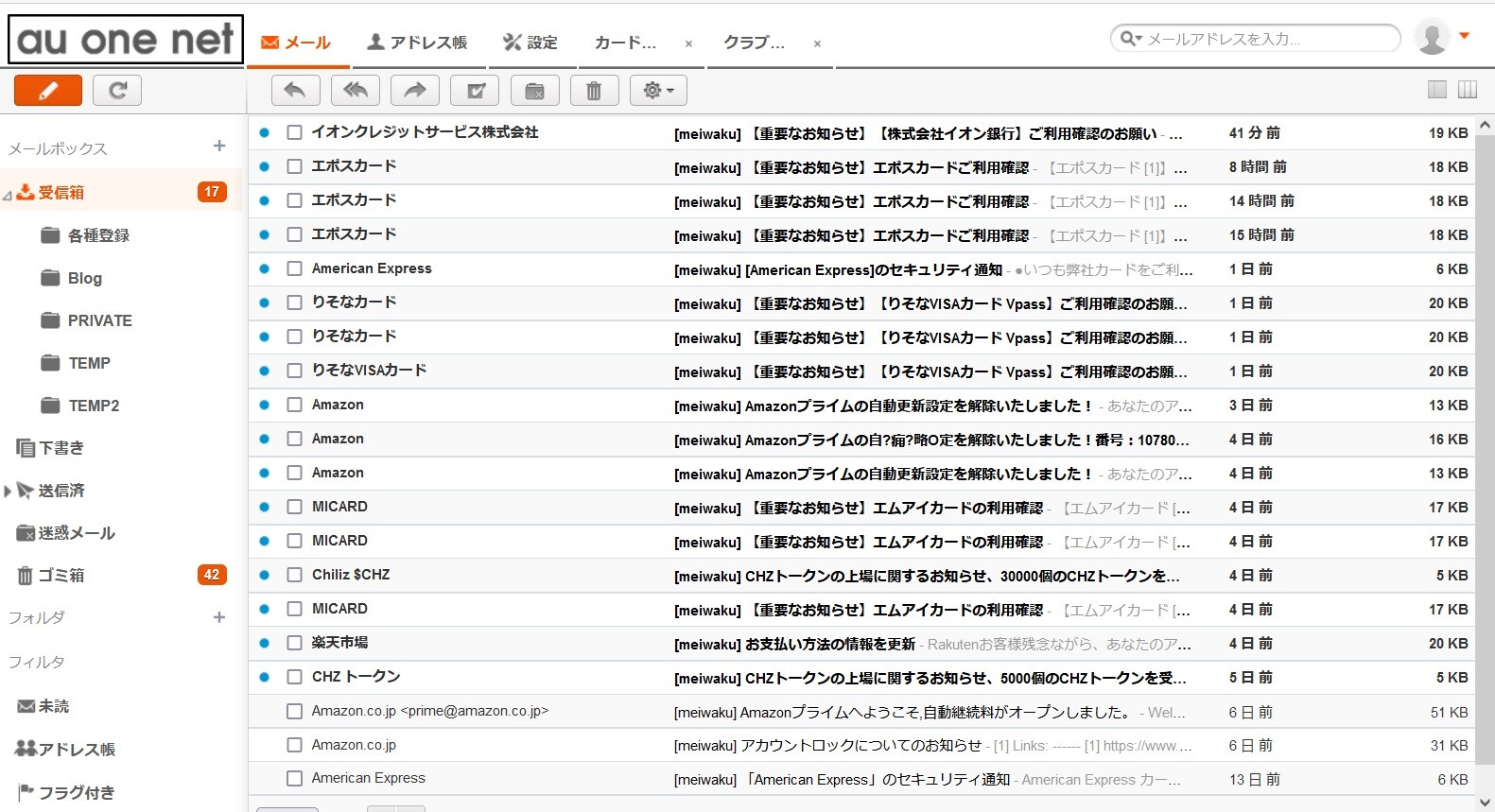1495x812 pixels.
Task: Open the ゴミ箱 trash folder
Action: coord(61,576)
